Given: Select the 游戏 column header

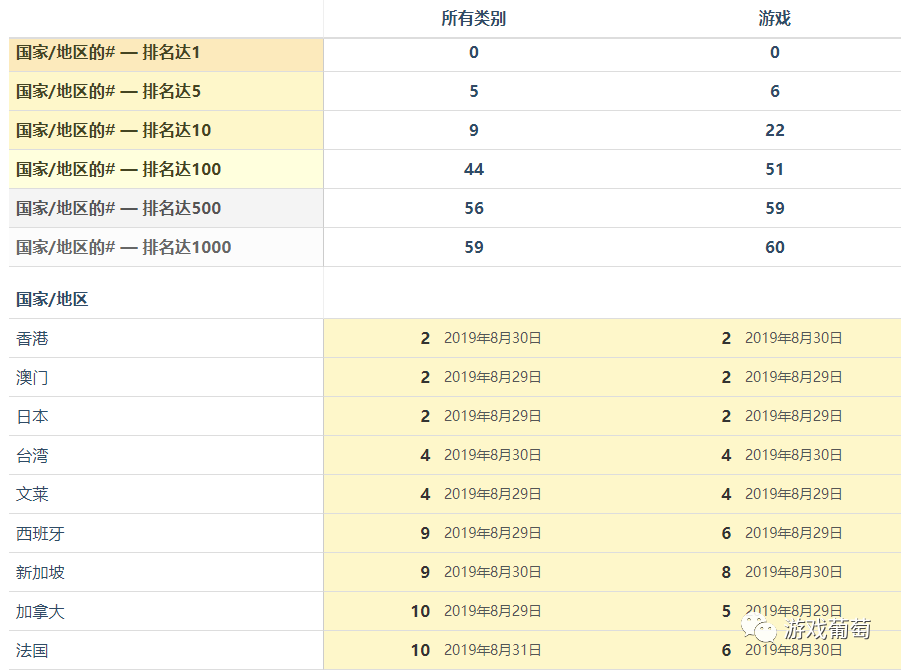Looking at the screenshot, I should tap(774, 18).
